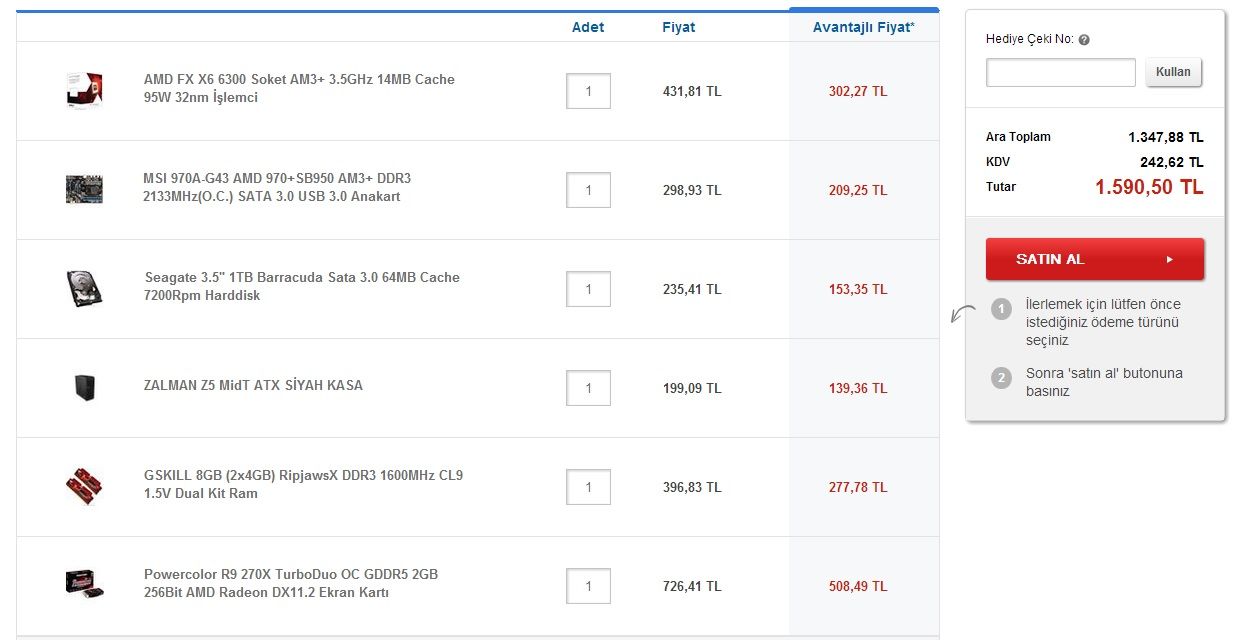Screen dimensions: 1248x640
Task: Focus the Hediye Çeki No input field
Action: [1060, 73]
